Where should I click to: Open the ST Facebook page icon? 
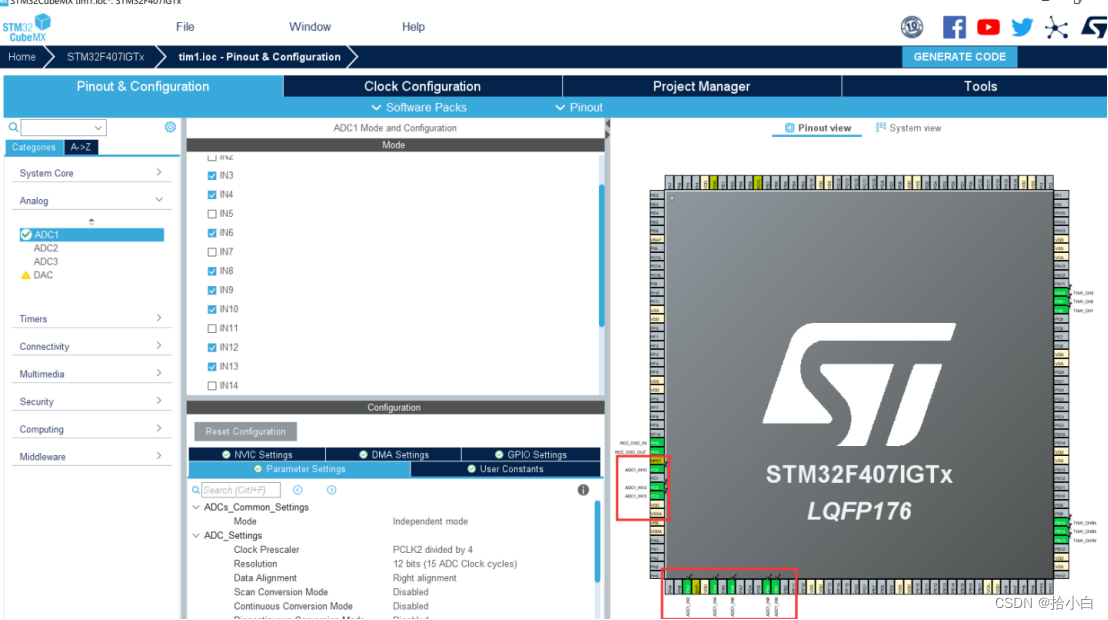click(x=954, y=27)
